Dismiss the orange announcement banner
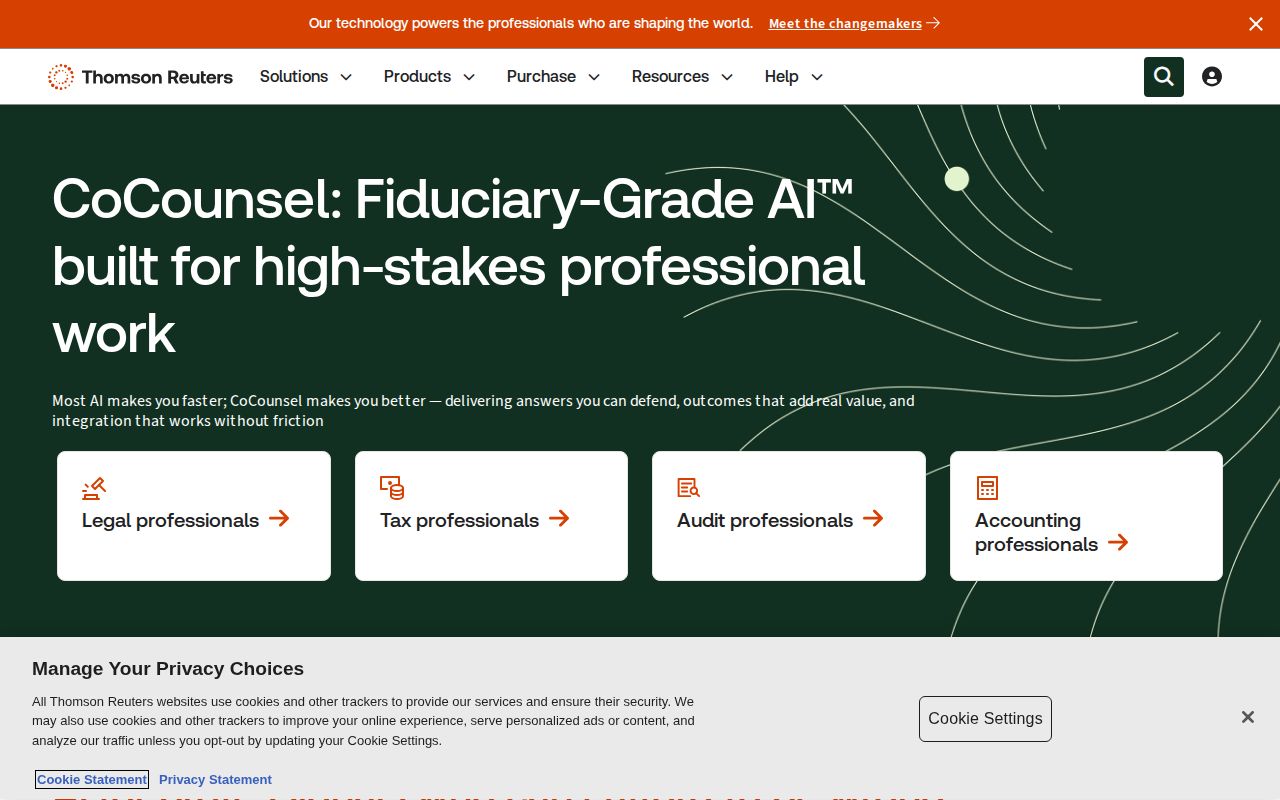Screen dimensions: 1280x800 pos(1256,24)
